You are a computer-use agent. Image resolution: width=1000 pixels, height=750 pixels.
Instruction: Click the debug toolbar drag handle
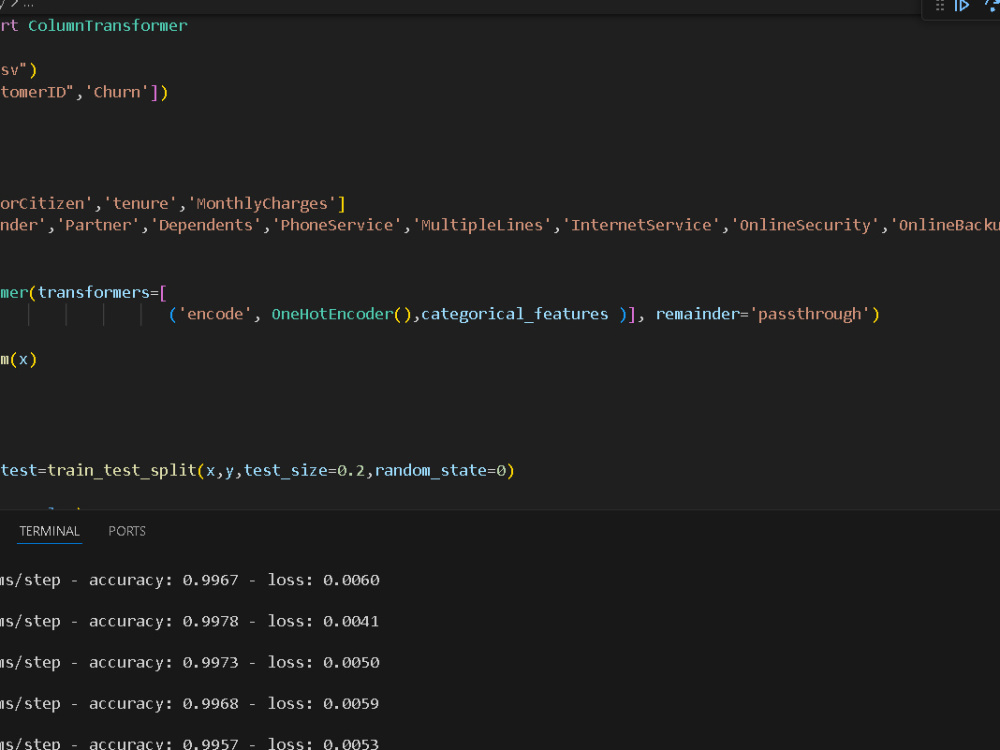pyautogui.click(x=939, y=6)
